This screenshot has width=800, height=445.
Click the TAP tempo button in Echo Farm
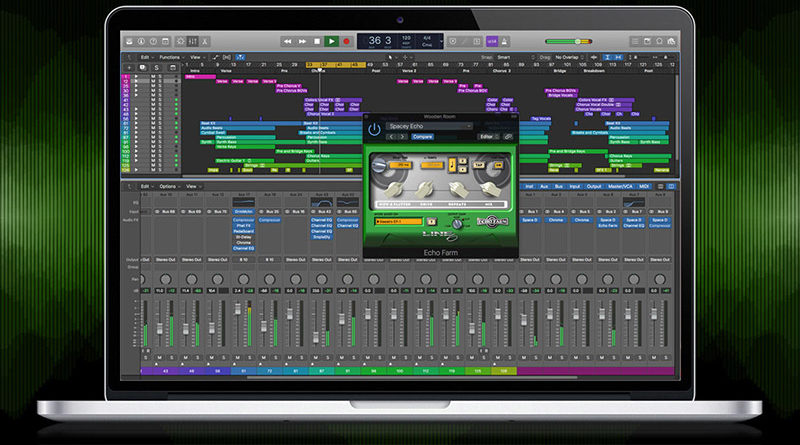point(479,165)
